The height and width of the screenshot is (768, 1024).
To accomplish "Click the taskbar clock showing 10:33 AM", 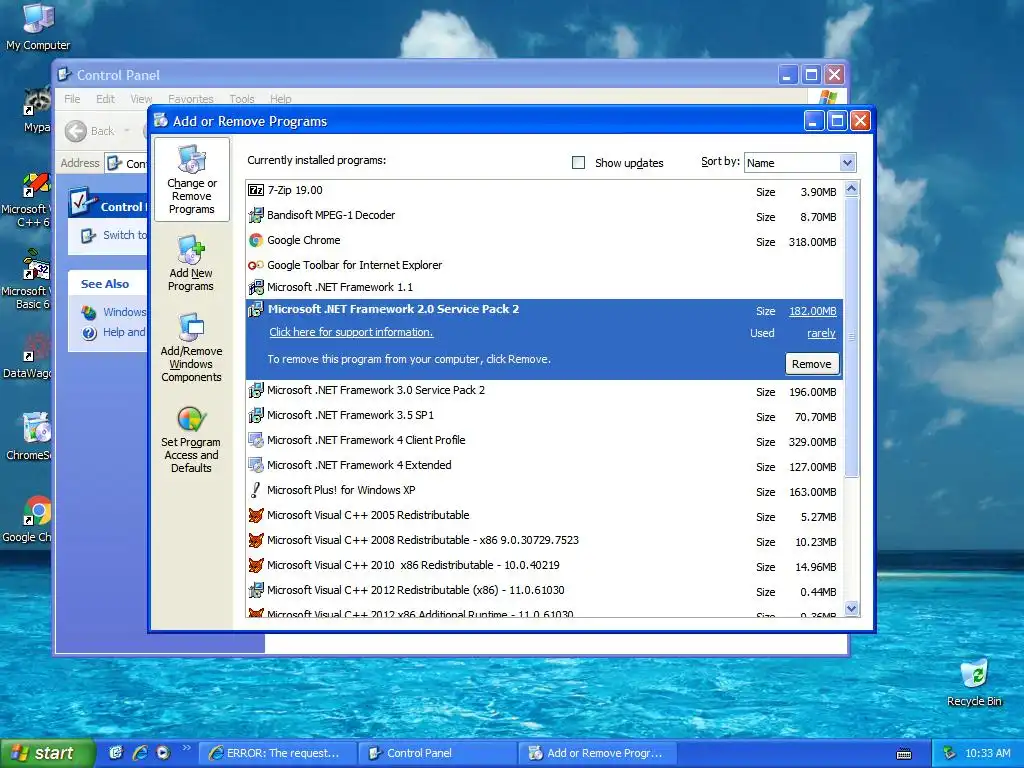I will click(x=987, y=753).
